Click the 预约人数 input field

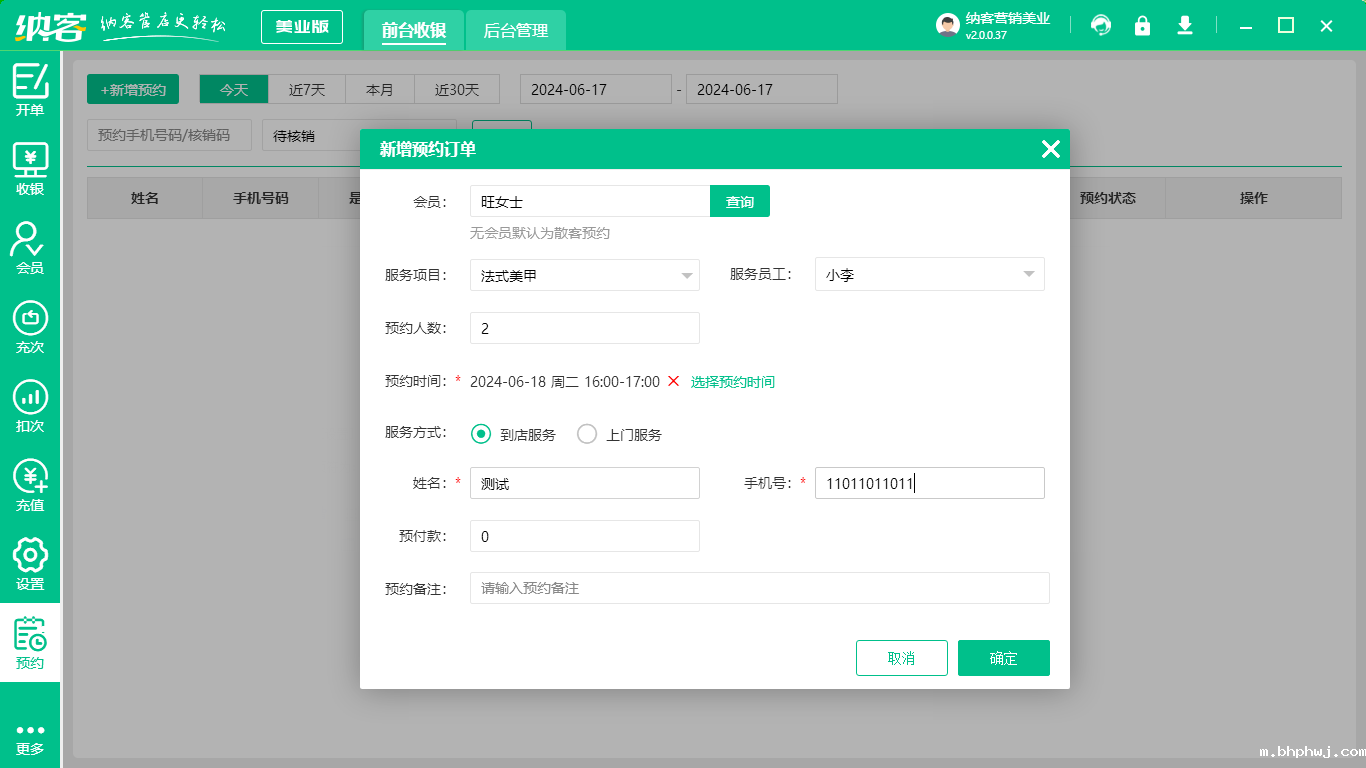(x=585, y=328)
